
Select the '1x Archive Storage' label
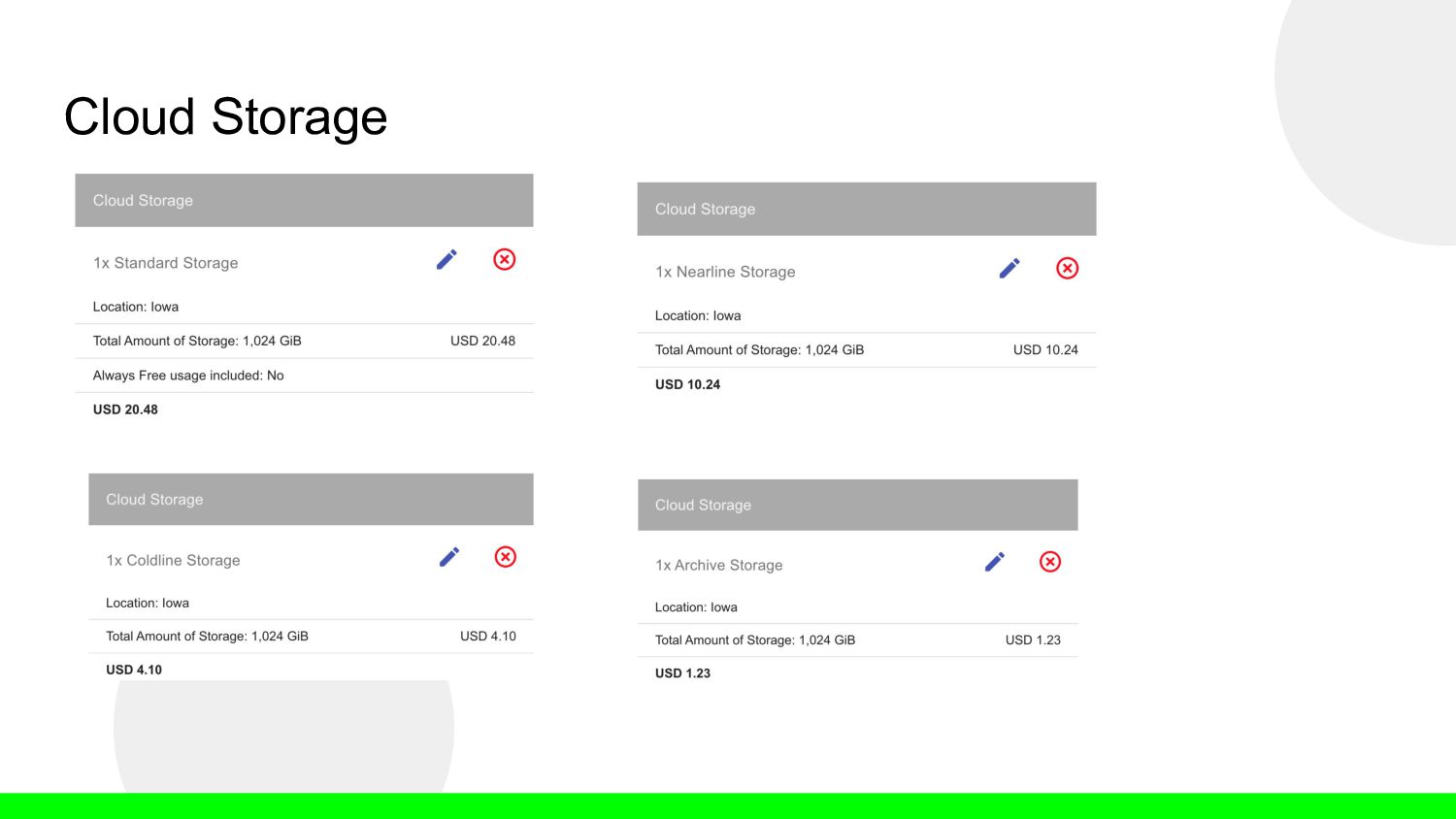coord(719,565)
